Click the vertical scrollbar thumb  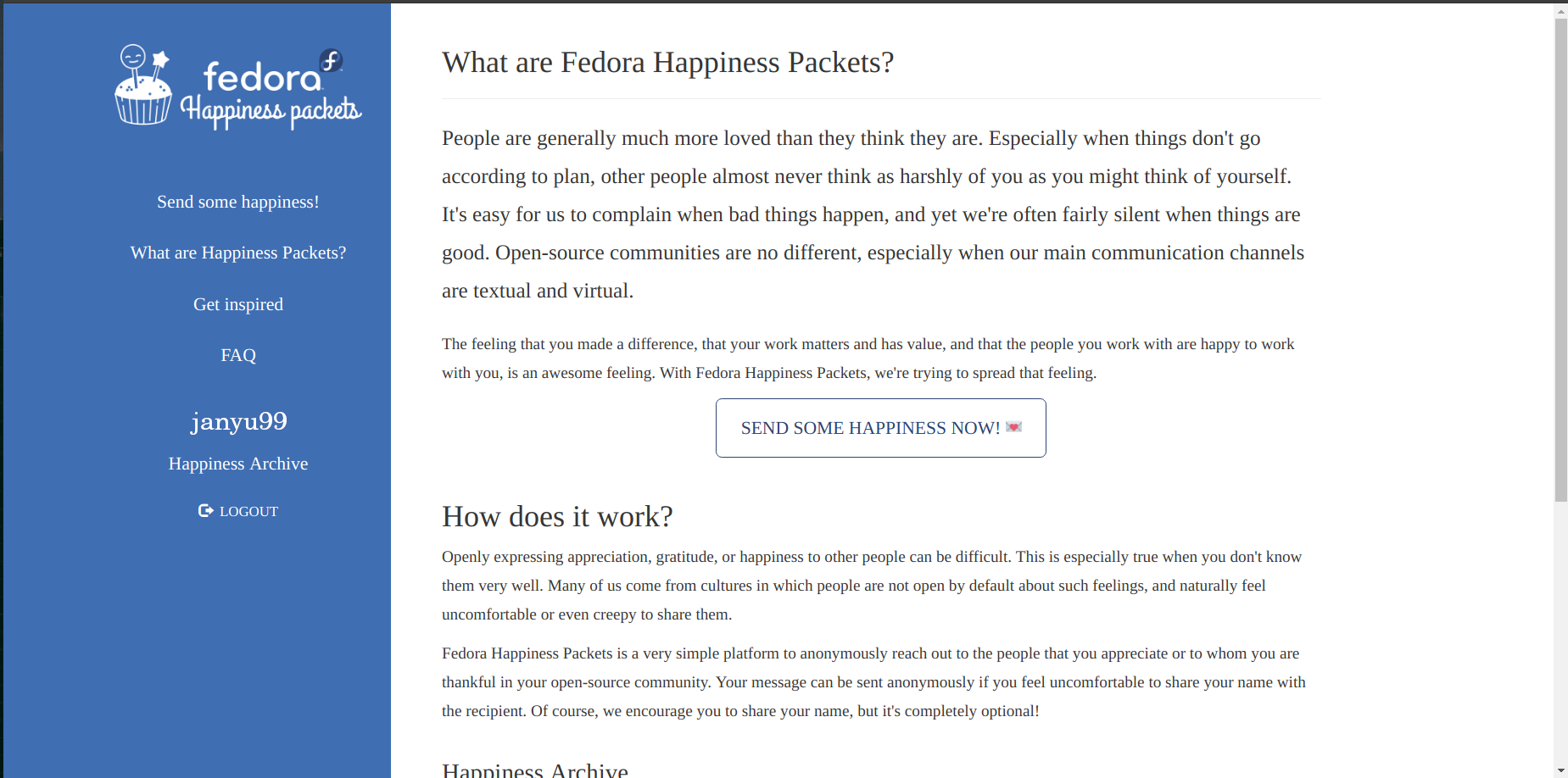pyautogui.click(x=1560, y=260)
